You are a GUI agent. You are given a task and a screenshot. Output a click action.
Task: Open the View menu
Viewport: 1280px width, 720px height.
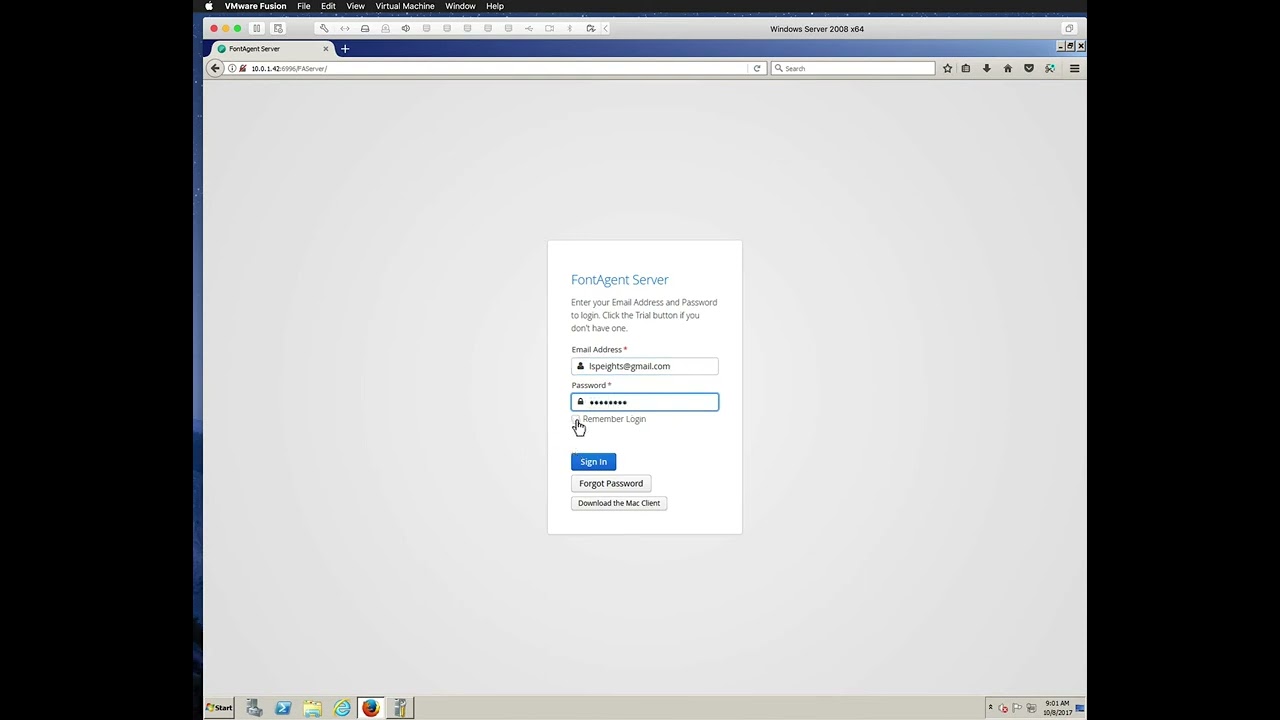pos(355,6)
